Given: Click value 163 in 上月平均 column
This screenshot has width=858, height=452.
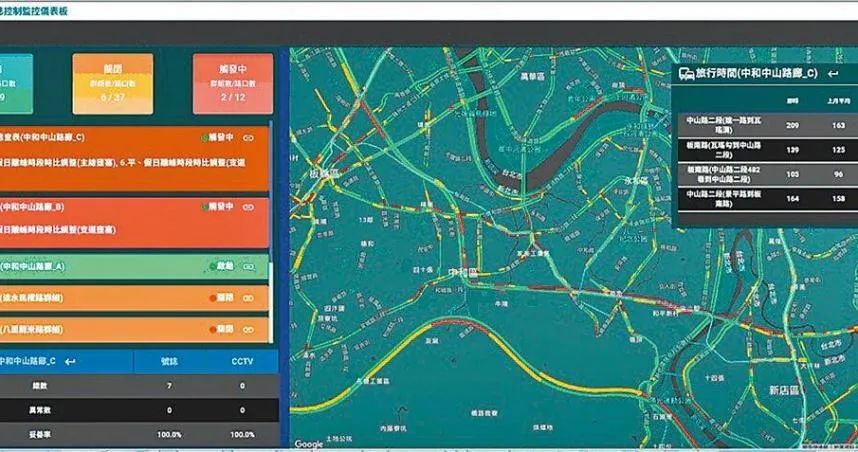Looking at the screenshot, I should (x=838, y=125).
